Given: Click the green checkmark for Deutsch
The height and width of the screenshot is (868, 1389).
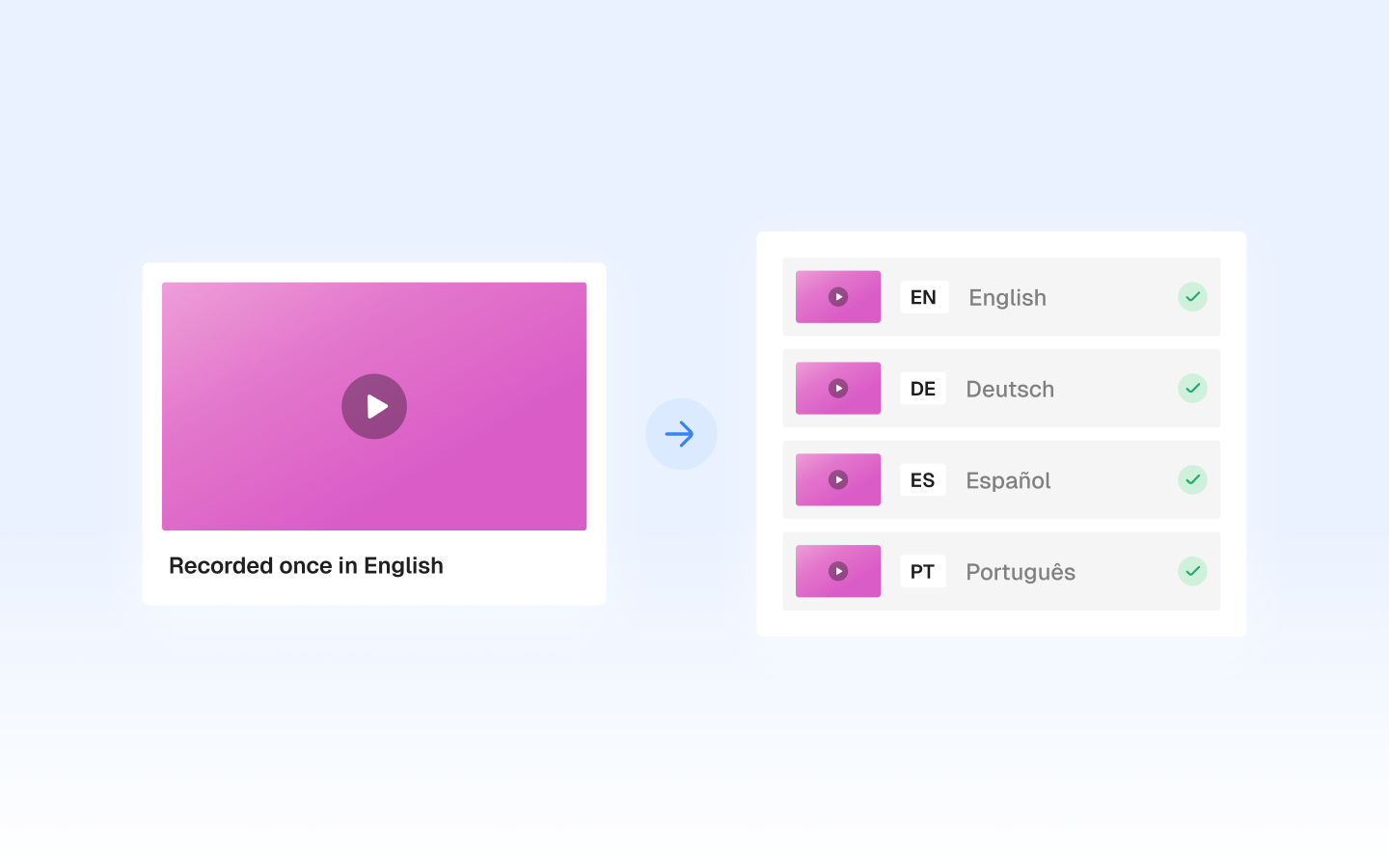Looking at the screenshot, I should [1192, 388].
